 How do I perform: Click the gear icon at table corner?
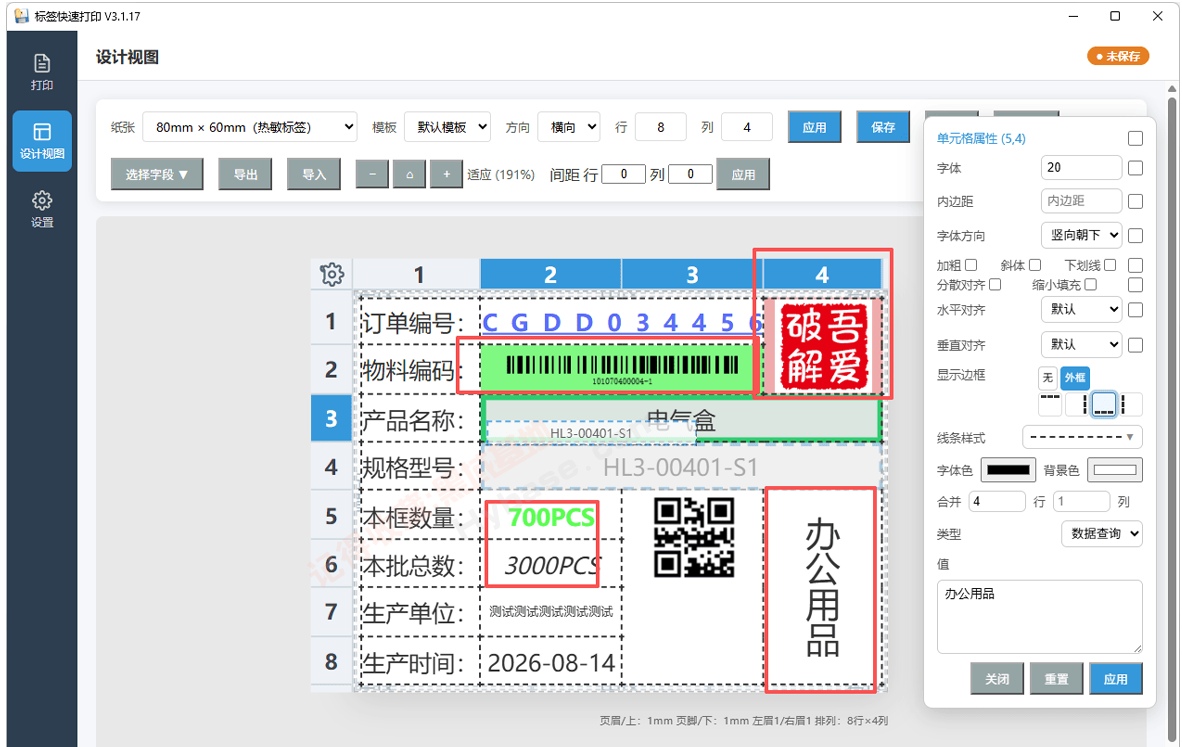point(332,274)
